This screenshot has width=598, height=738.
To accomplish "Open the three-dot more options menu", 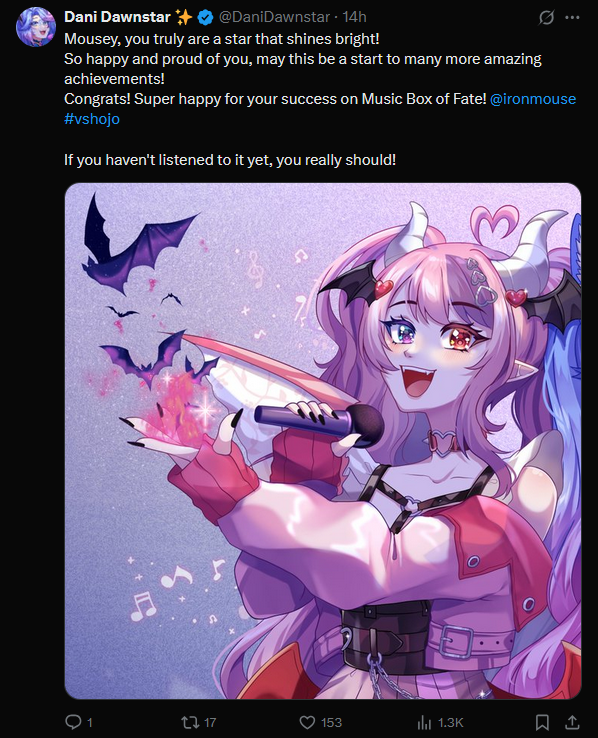I will click(x=572, y=18).
